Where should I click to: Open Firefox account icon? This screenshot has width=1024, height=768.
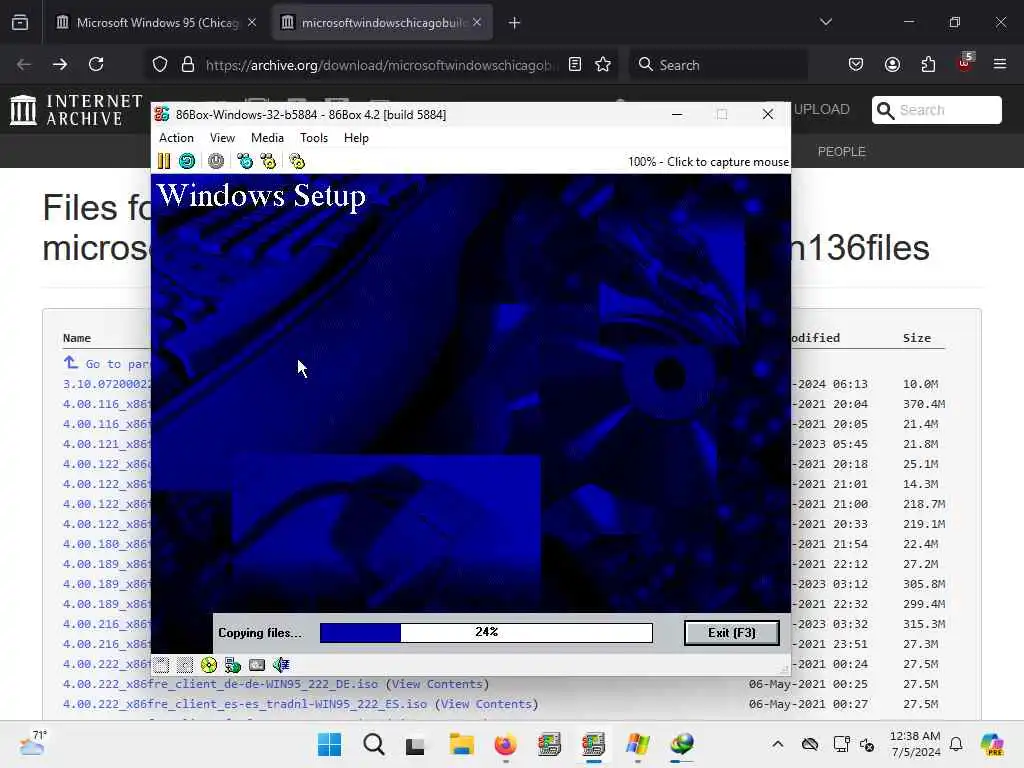click(x=892, y=64)
